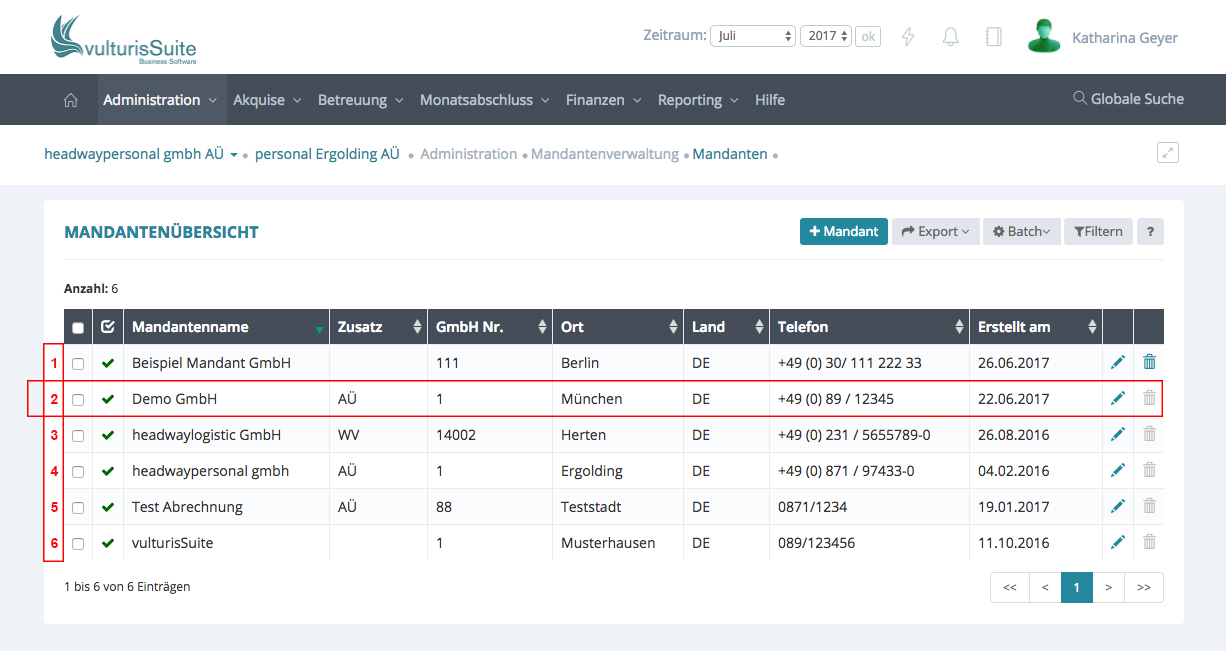Go to the last page with >>
The width and height of the screenshot is (1226, 651).
click(1143, 588)
